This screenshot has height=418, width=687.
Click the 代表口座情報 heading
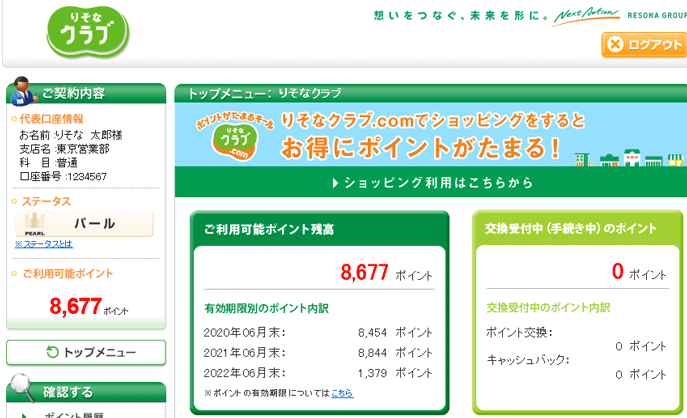click(51, 119)
